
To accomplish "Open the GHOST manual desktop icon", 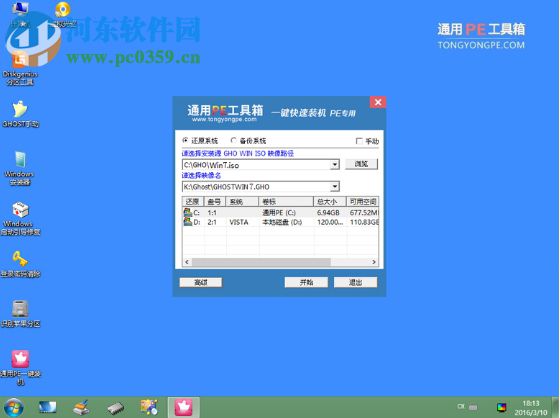I will click(20, 114).
